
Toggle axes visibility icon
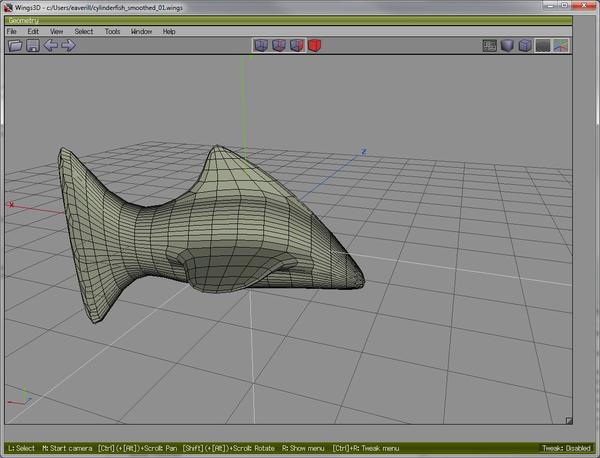[x=561, y=46]
